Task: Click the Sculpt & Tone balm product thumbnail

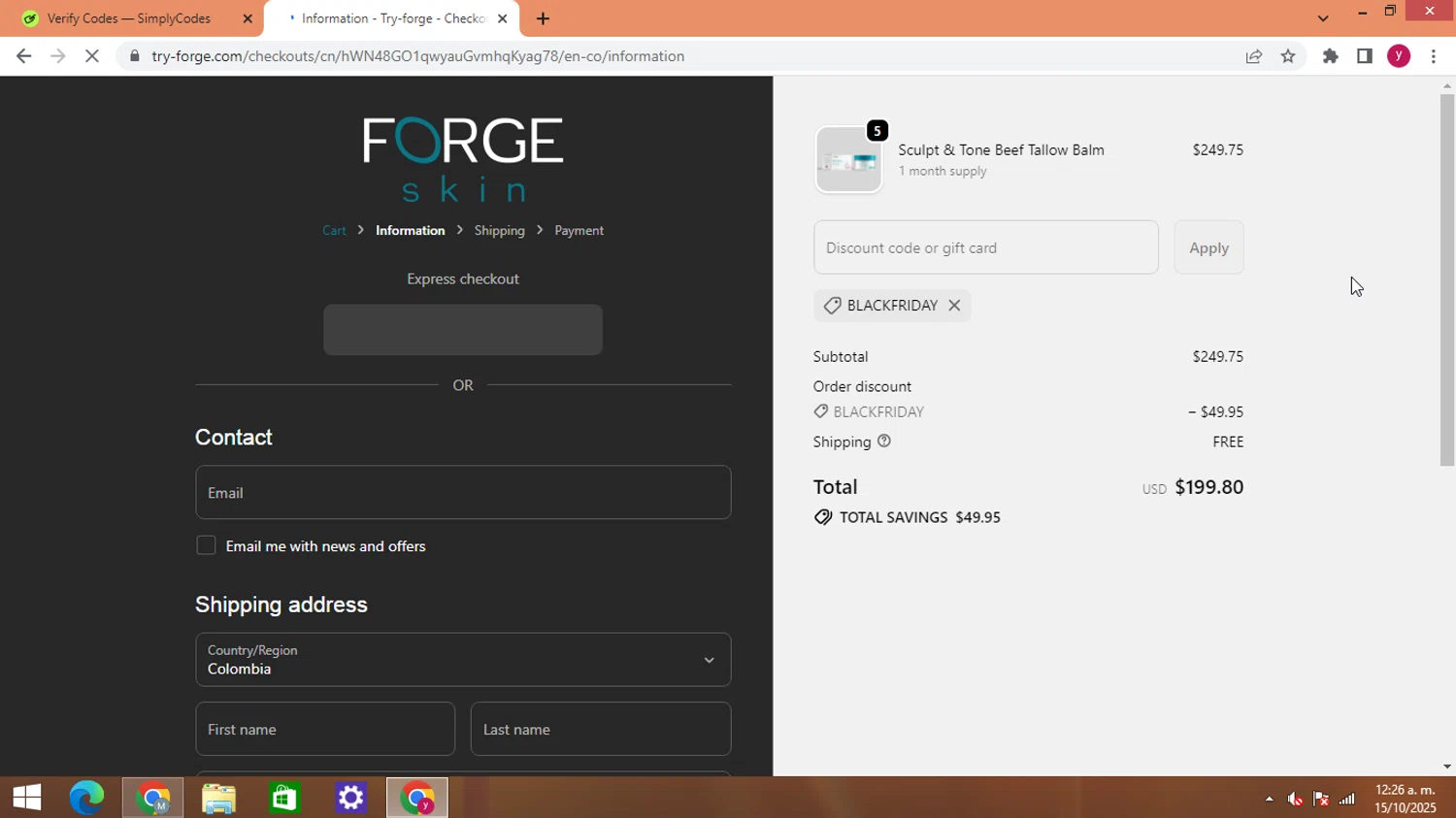Action: [849, 160]
